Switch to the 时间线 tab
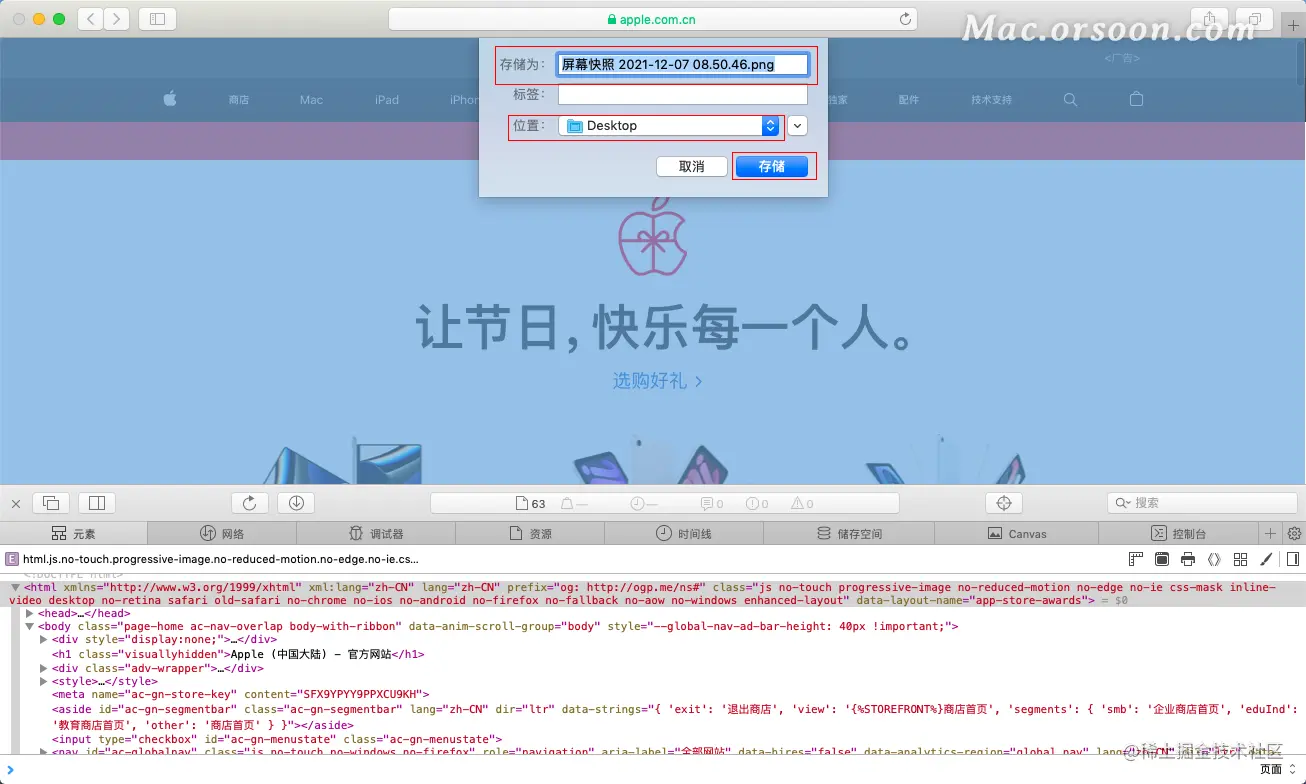 coord(684,534)
